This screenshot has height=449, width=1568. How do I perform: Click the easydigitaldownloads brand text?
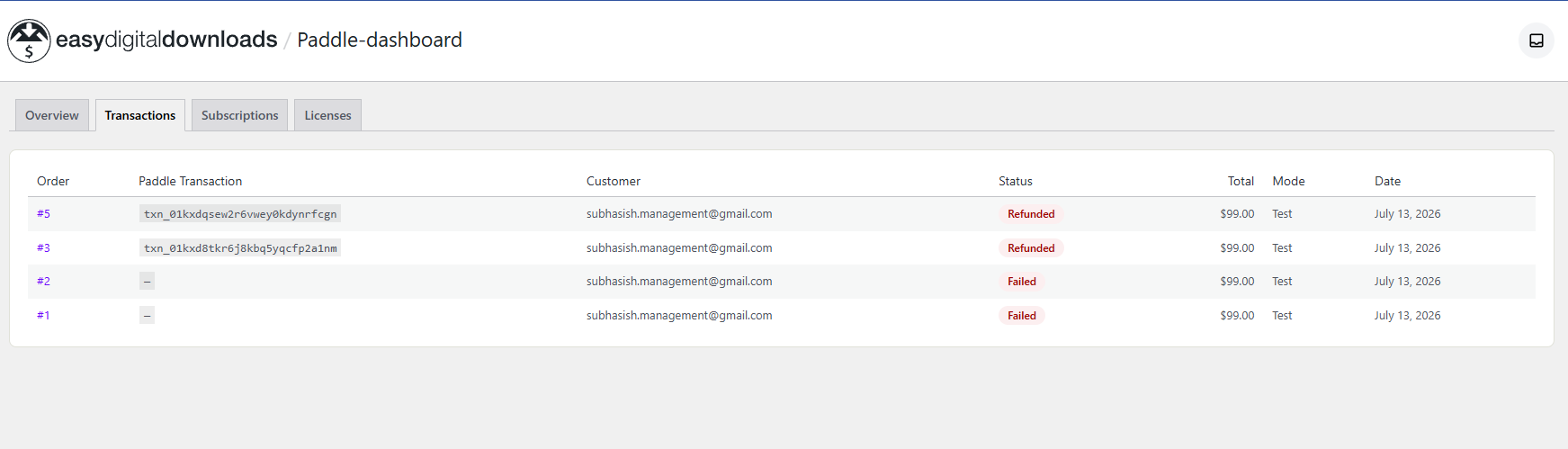pos(166,40)
